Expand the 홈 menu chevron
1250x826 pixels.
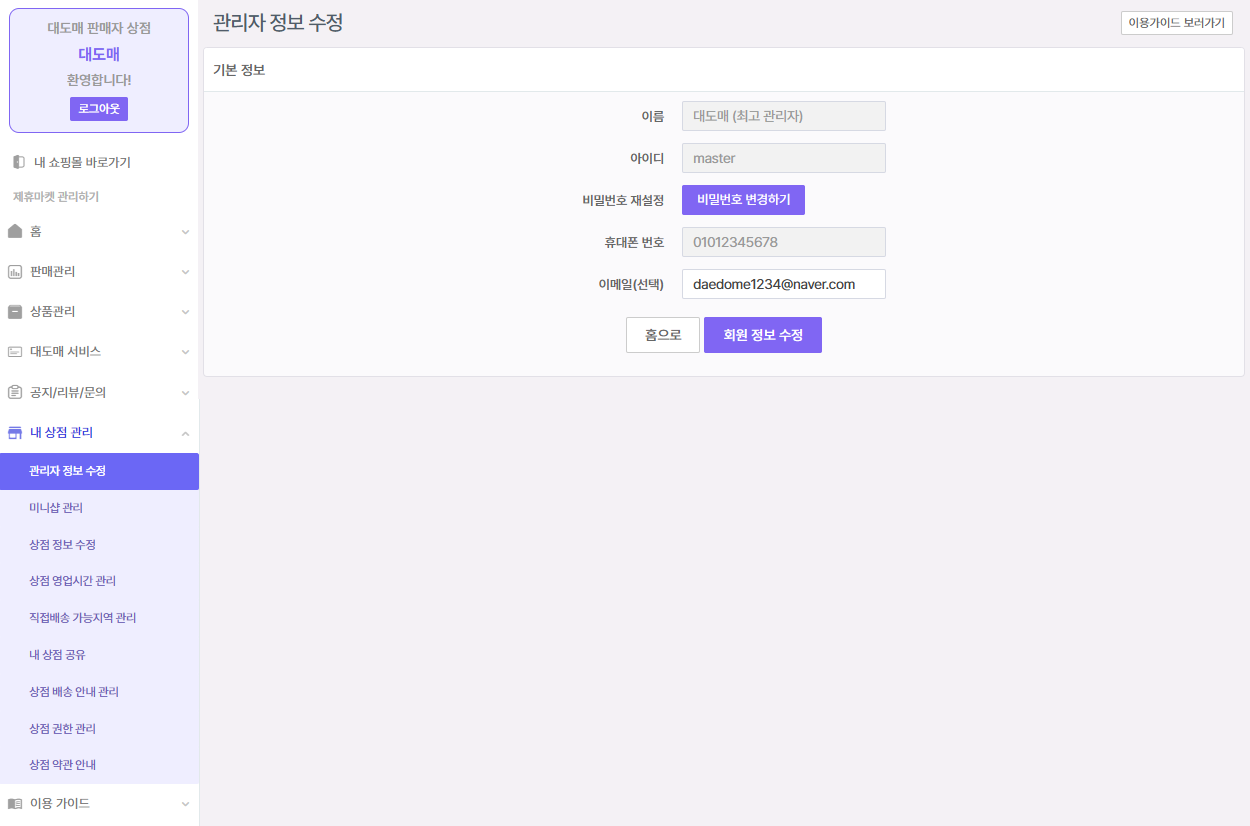(185, 232)
